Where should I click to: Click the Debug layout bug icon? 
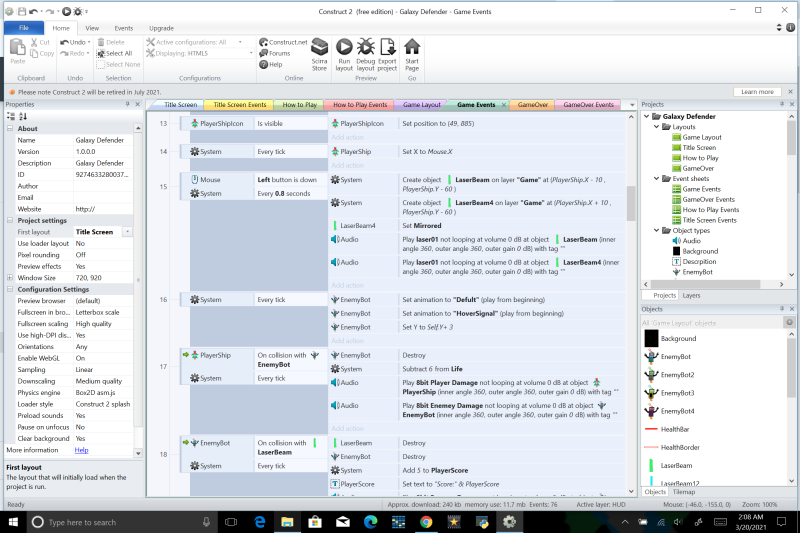(365, 47)
